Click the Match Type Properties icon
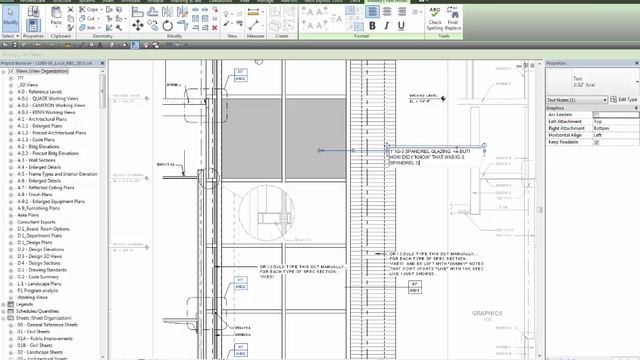 coord(71,28)
